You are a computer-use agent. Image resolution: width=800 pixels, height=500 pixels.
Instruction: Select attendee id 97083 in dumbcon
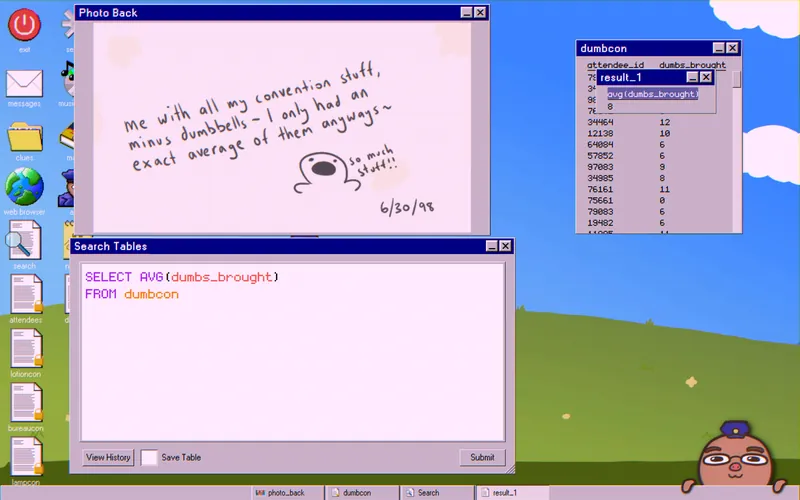point(600,167)
